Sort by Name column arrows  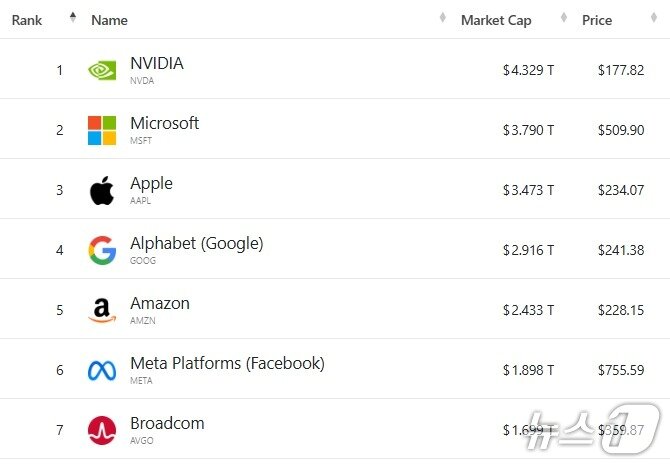pos(442,17)
